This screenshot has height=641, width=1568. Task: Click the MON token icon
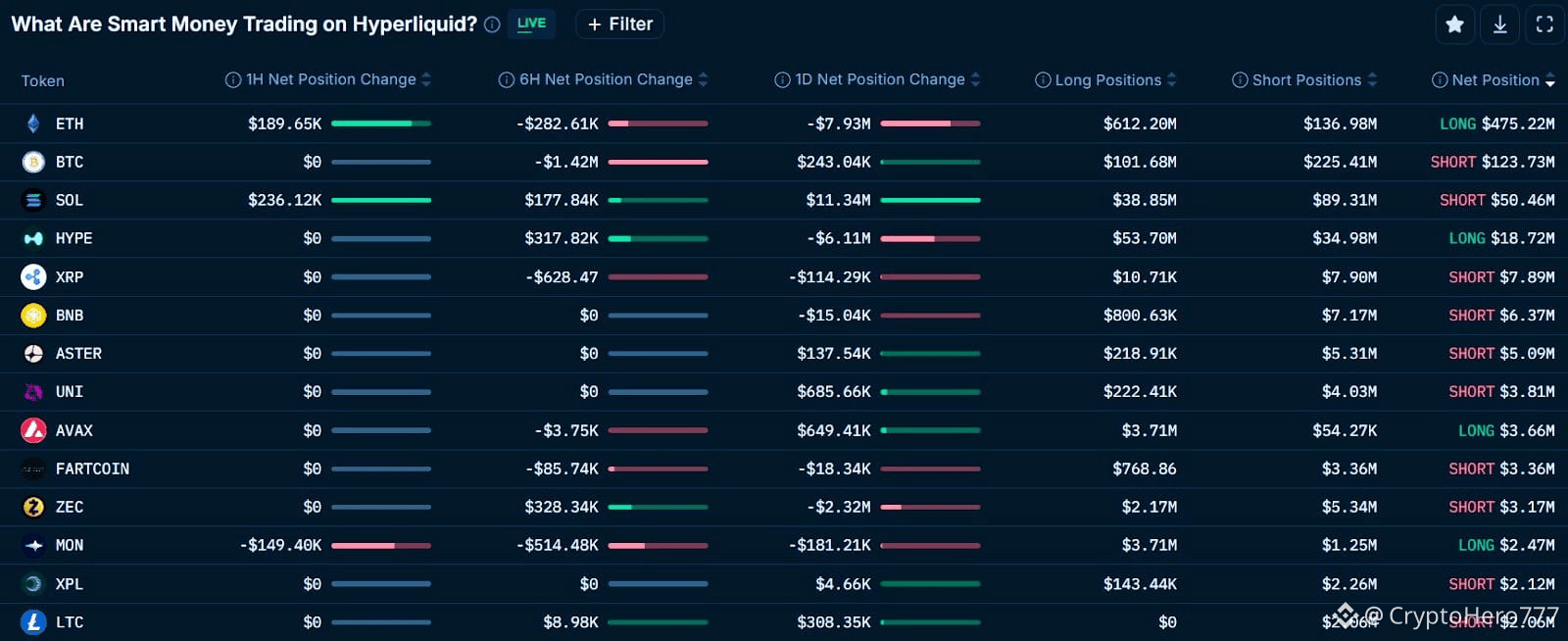click(x=33, y=546)
